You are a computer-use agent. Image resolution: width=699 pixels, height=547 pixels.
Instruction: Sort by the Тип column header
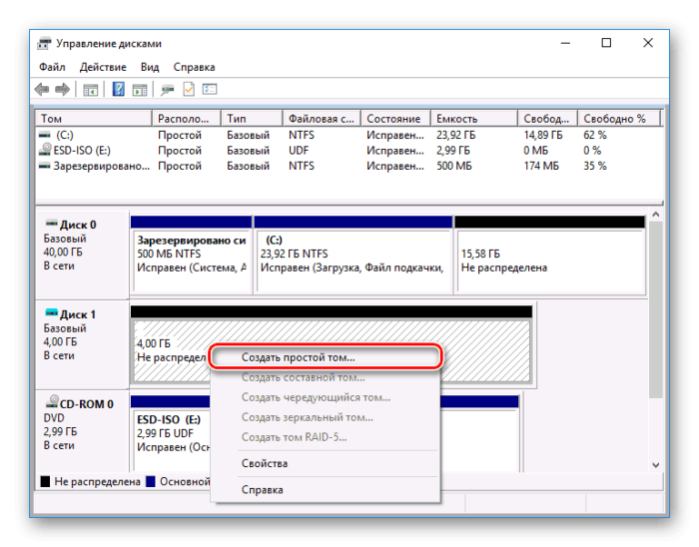point(252,119)
